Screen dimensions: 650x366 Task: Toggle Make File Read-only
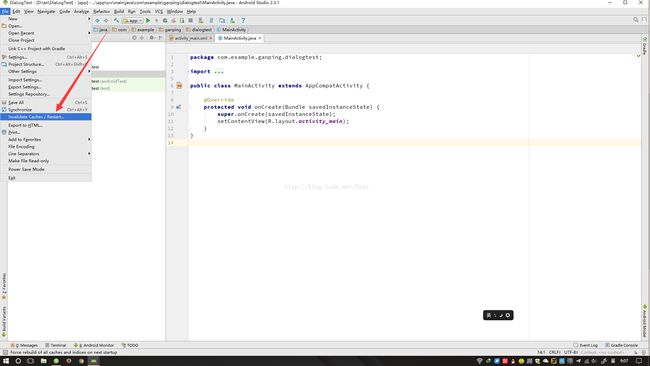(46, 160)
